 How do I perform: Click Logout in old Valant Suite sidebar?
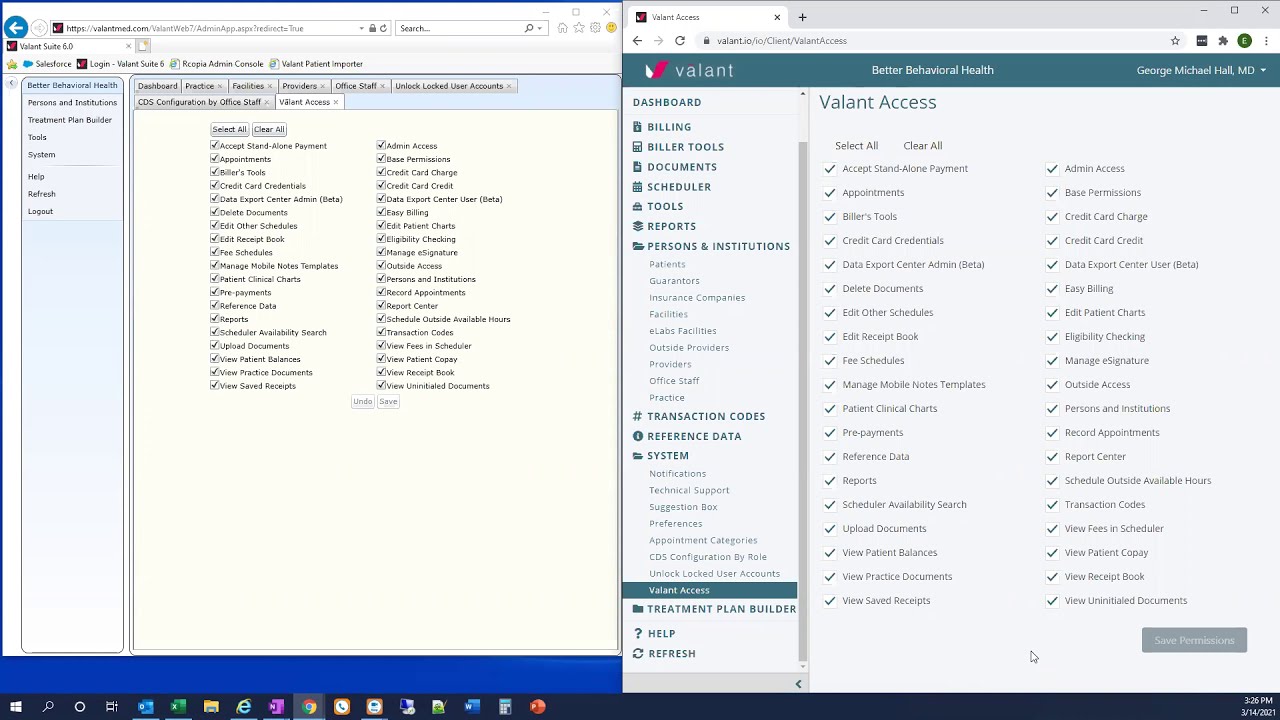pos(40,211)
